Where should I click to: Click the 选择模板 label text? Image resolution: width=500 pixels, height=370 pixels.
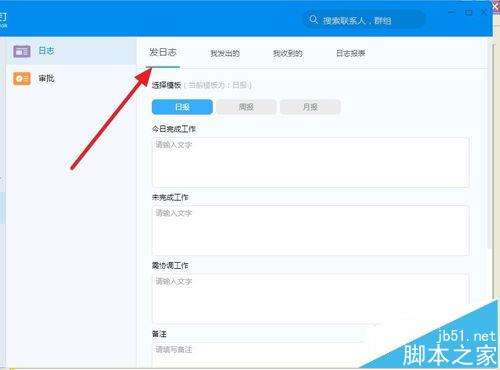tap(166, 85)
